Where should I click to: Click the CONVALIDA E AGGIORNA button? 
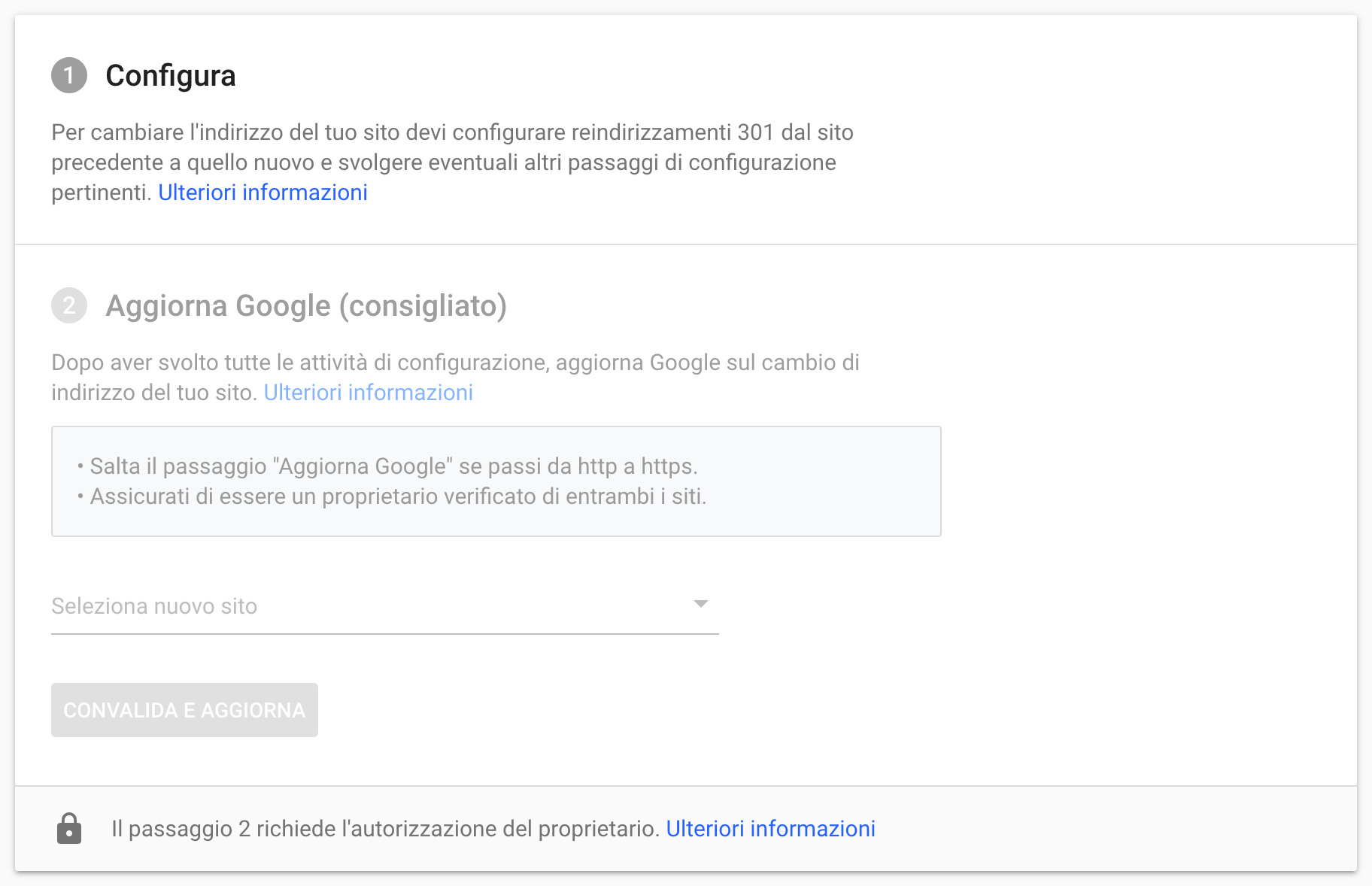[184, 710]
